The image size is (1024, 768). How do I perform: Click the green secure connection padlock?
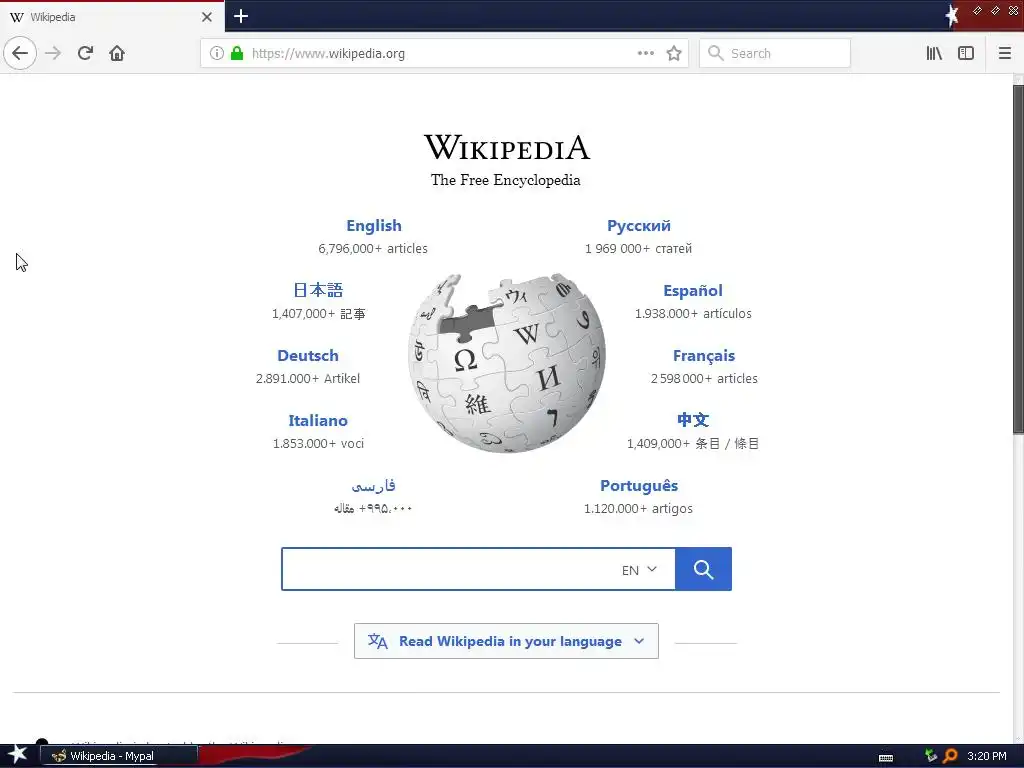(237, 53)
